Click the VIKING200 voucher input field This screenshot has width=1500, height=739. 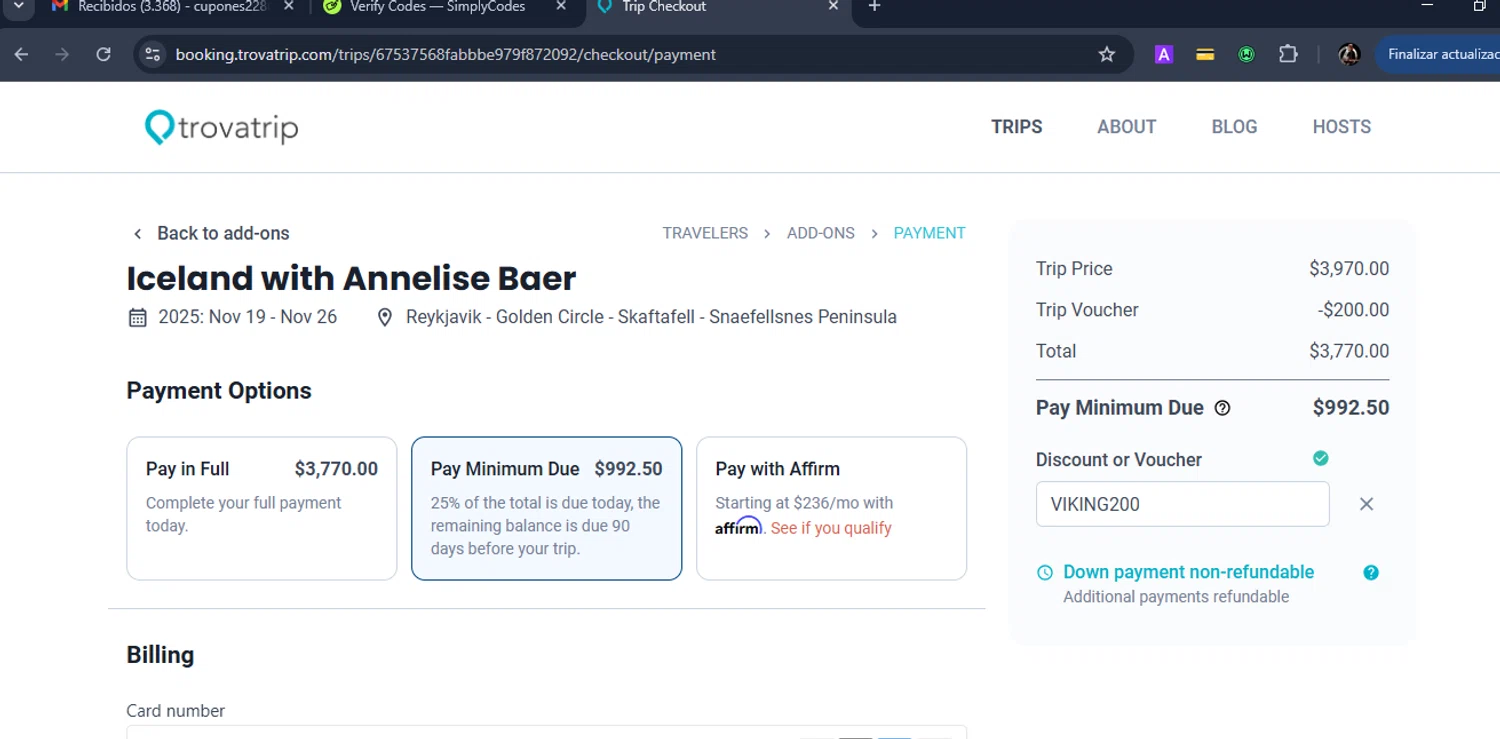[x=1183, y=504]
